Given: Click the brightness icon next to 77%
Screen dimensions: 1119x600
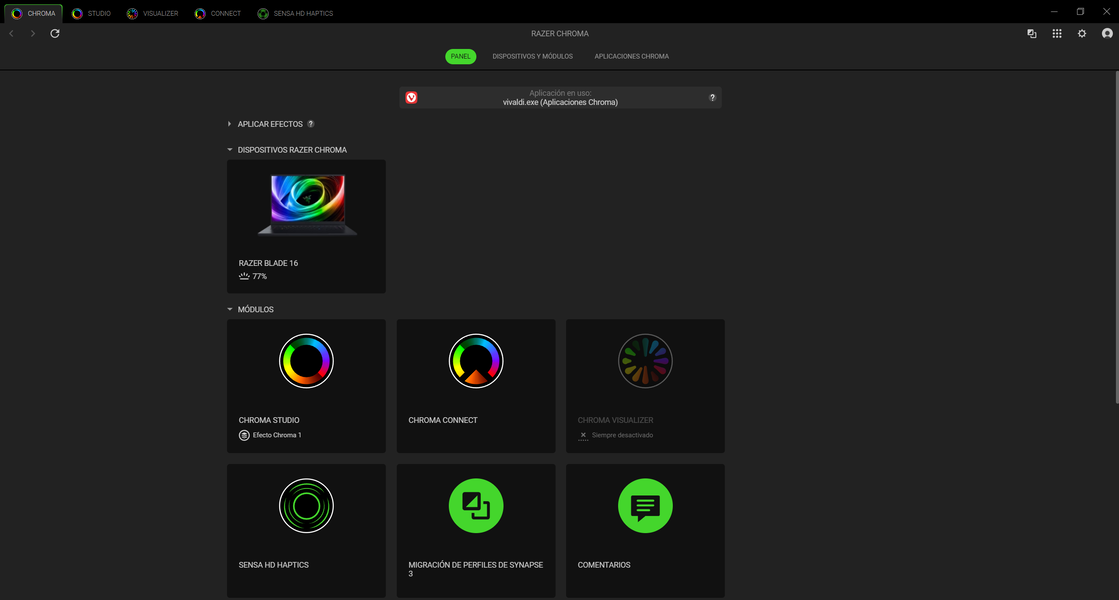Looking at the screenshot, I should coord(244,276).
